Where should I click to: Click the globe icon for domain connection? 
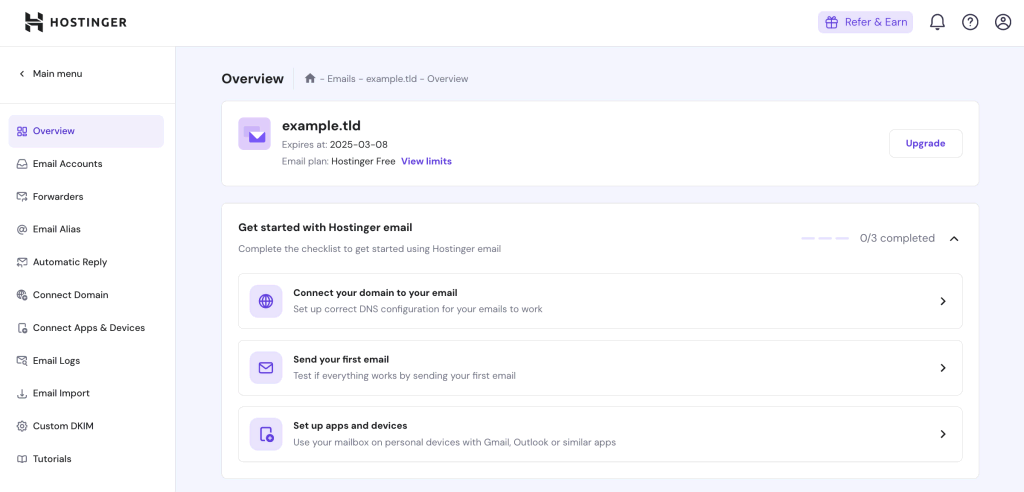266,301
